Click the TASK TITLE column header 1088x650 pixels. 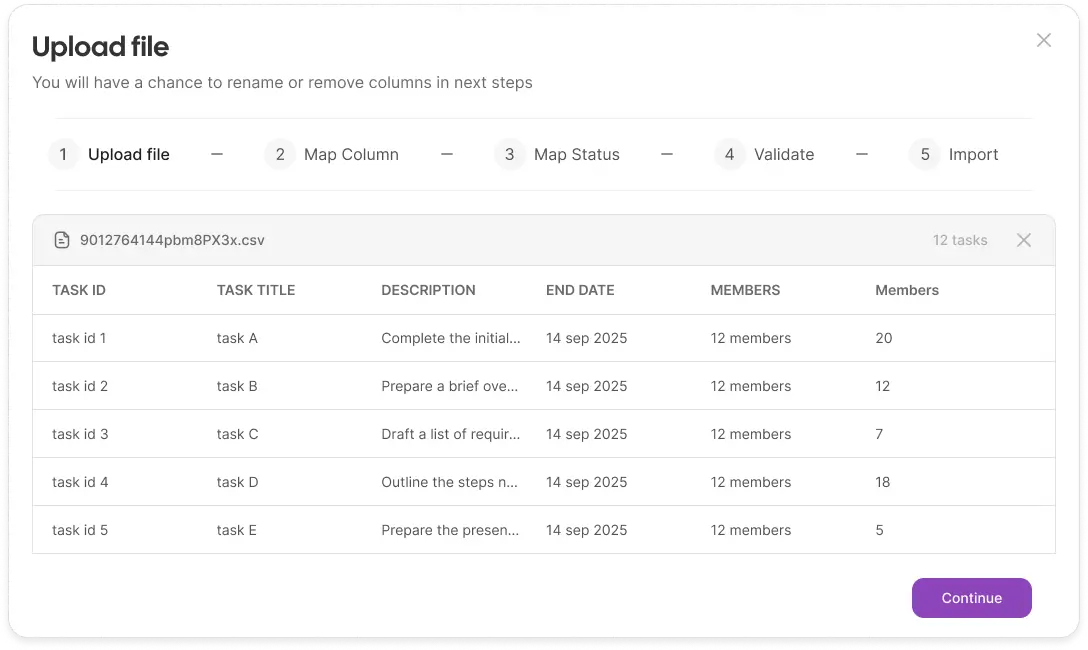pyautogui.click(x=256, y=290)
